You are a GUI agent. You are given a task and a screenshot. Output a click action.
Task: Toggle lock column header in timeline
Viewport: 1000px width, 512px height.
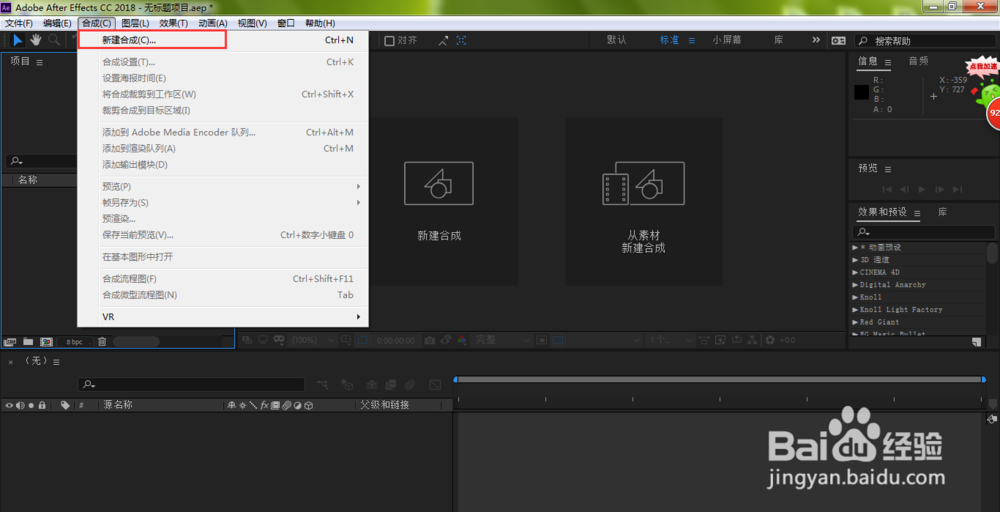pyautogui.click(x=41, y=405)
